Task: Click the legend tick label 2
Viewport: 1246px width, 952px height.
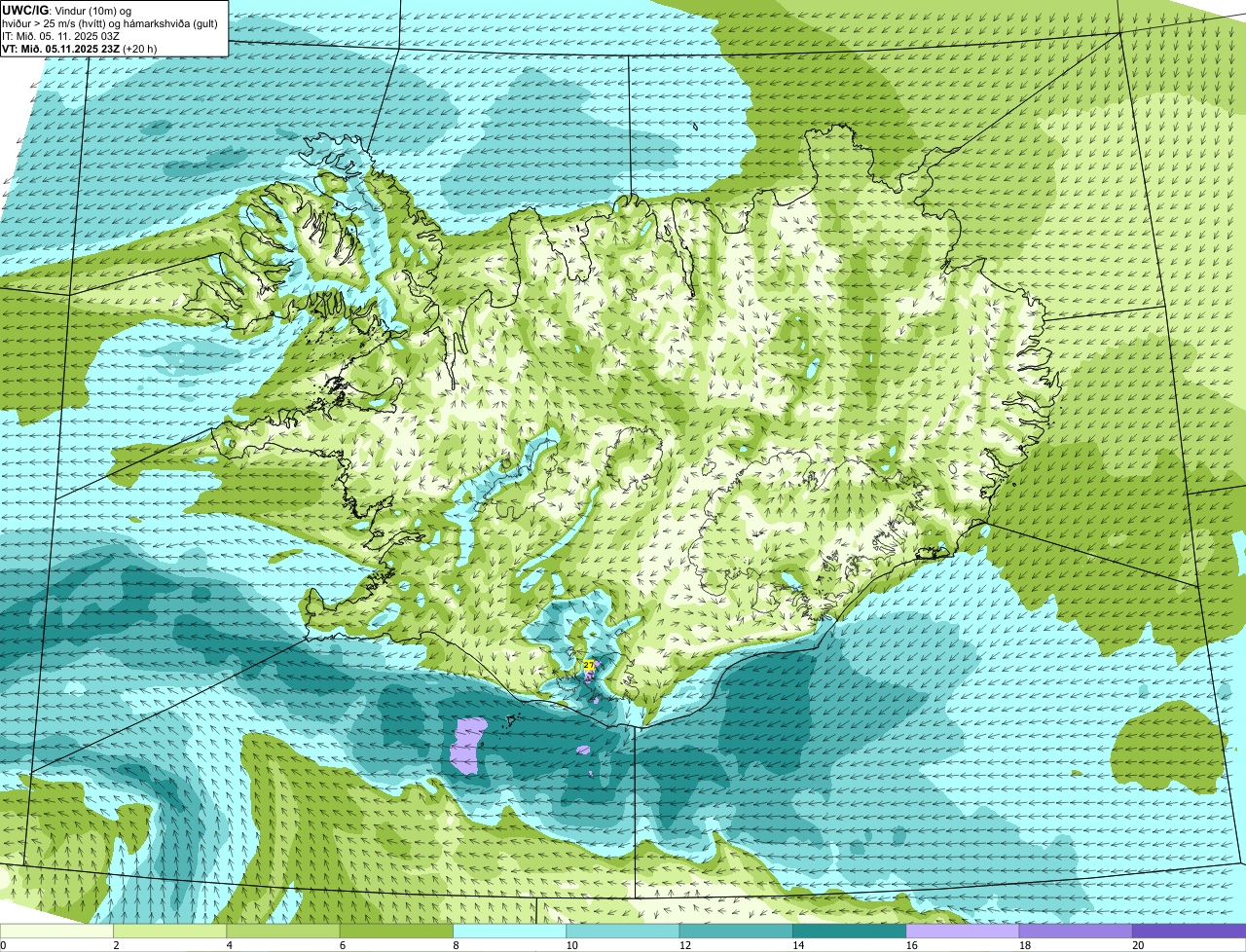Action: pos(116,945)
